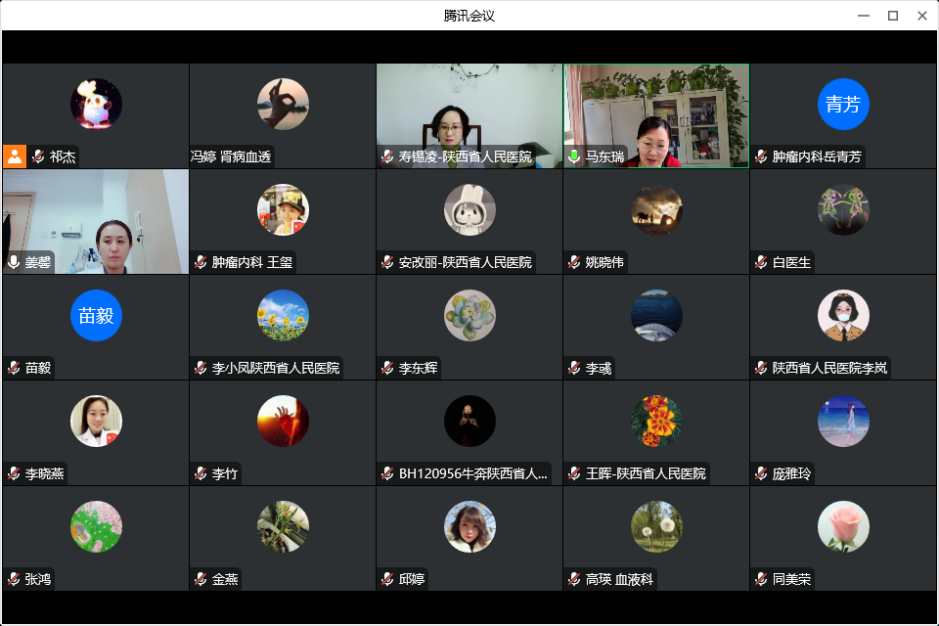Click the muted mic icon beside 姚晓伟
The image size is (939, 626).
pyautogui.click(x=574, y=262)
